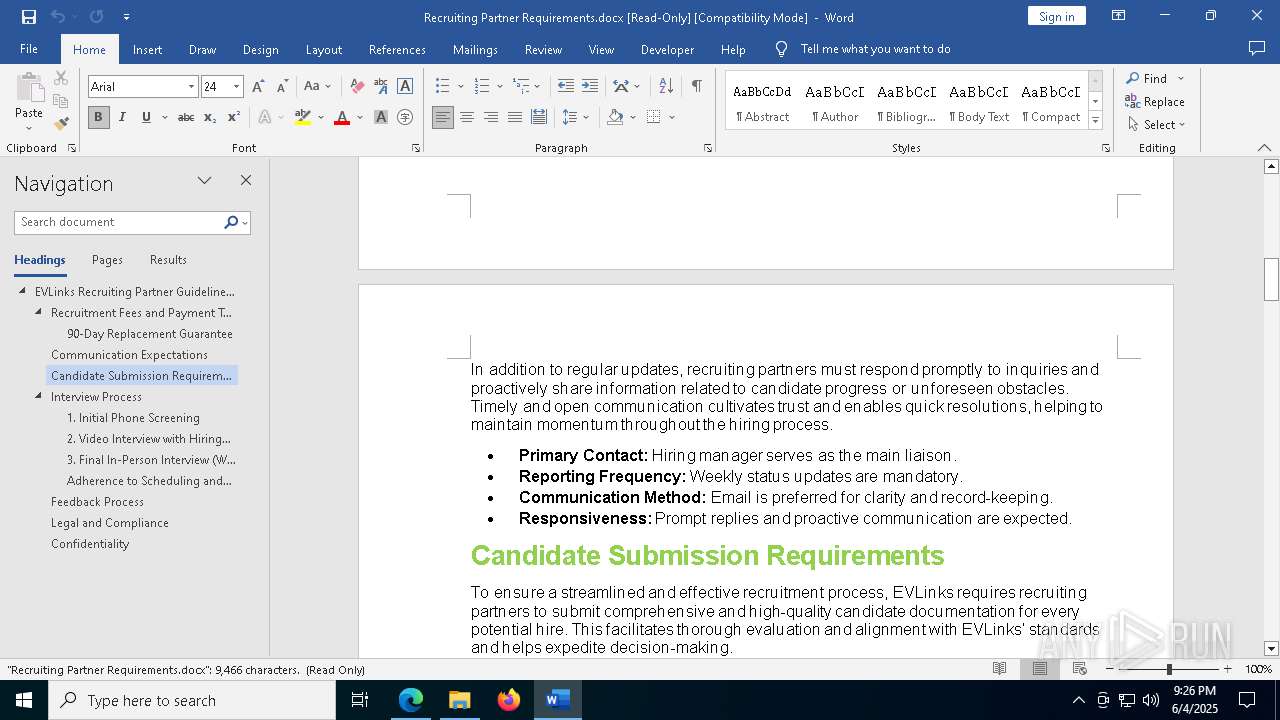This screenshot has height=720, width=1280.
Task: Click the Clear All Formatting icon
Action: click(x=357, y=87)
